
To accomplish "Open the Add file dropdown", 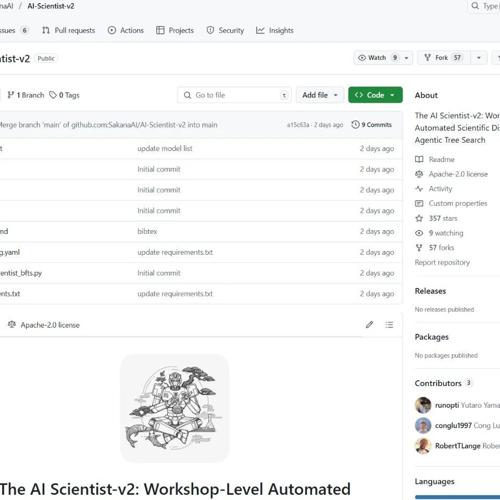I will click(320, 95).
